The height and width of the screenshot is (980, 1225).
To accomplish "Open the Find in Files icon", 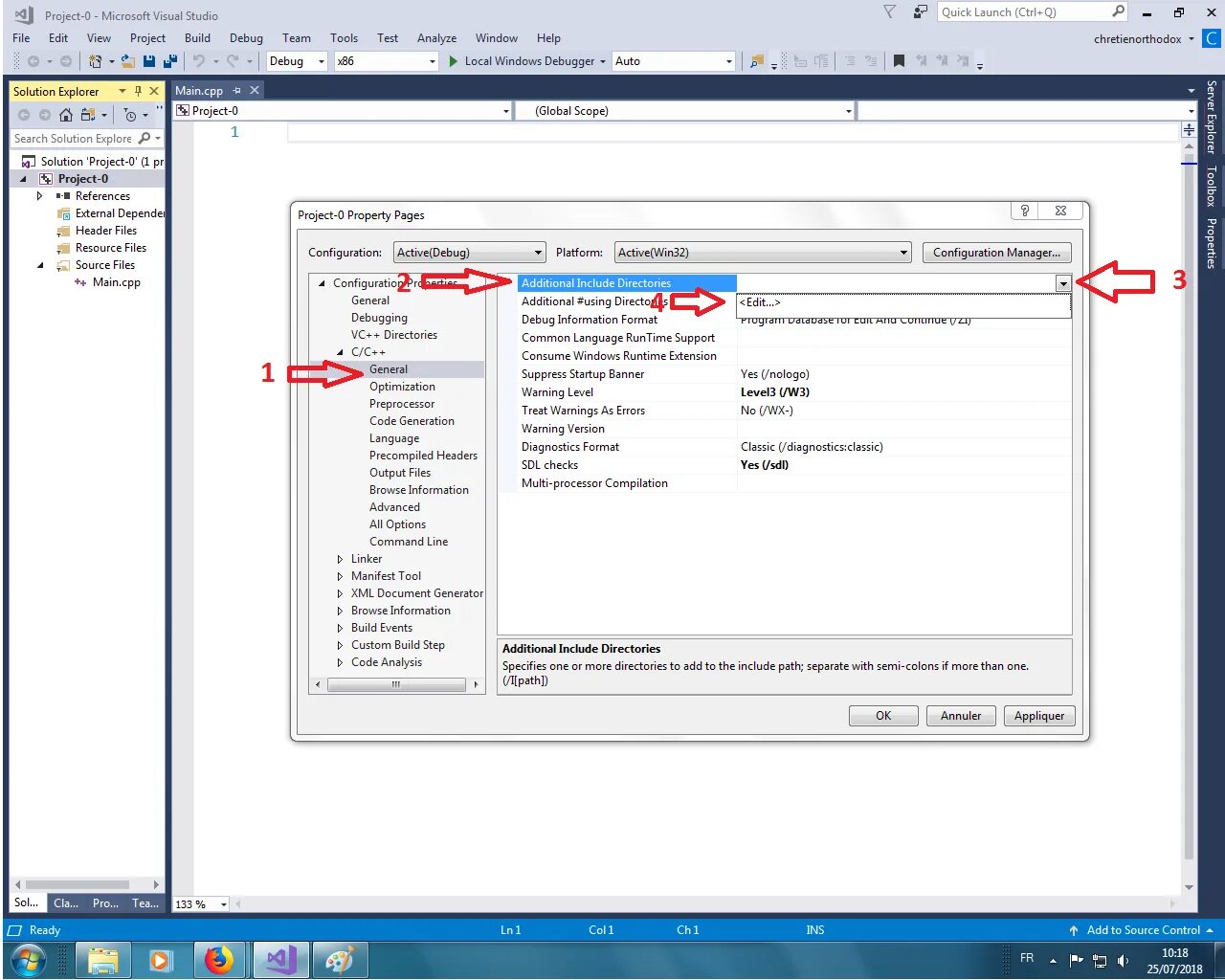I will tap(755, 60).
